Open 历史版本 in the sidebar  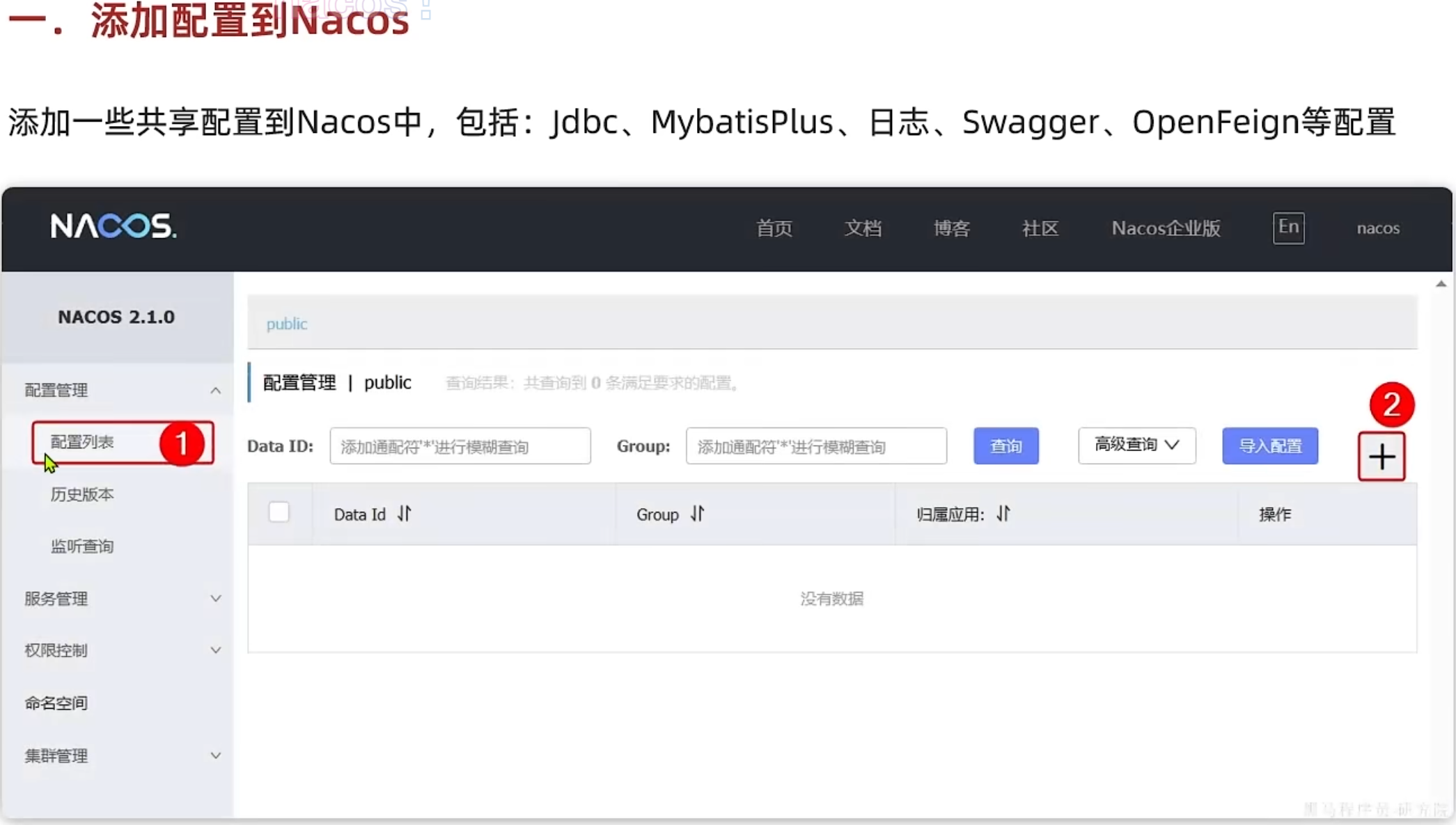[82, 494]
